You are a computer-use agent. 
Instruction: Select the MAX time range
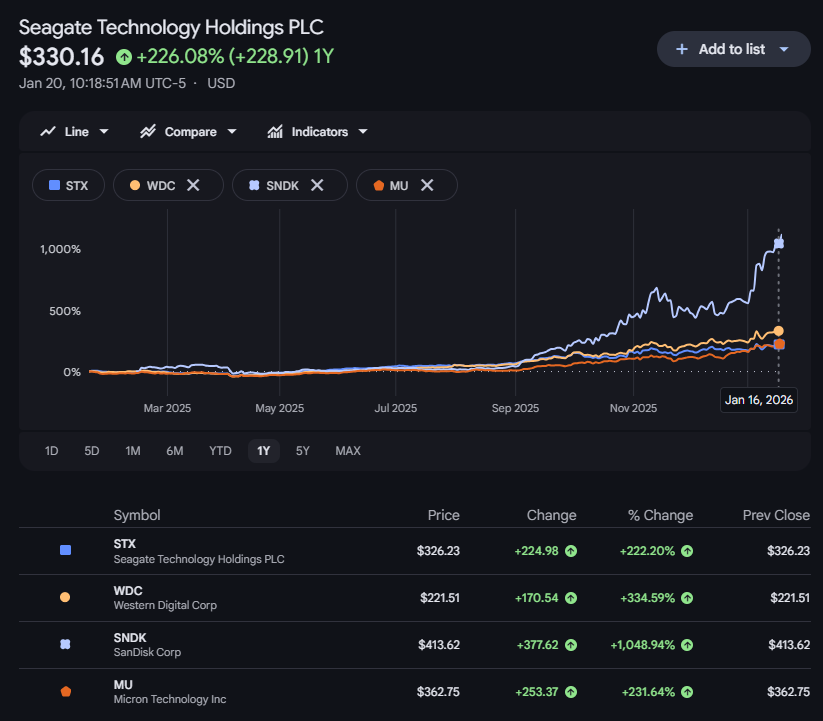tap(348, 451)
